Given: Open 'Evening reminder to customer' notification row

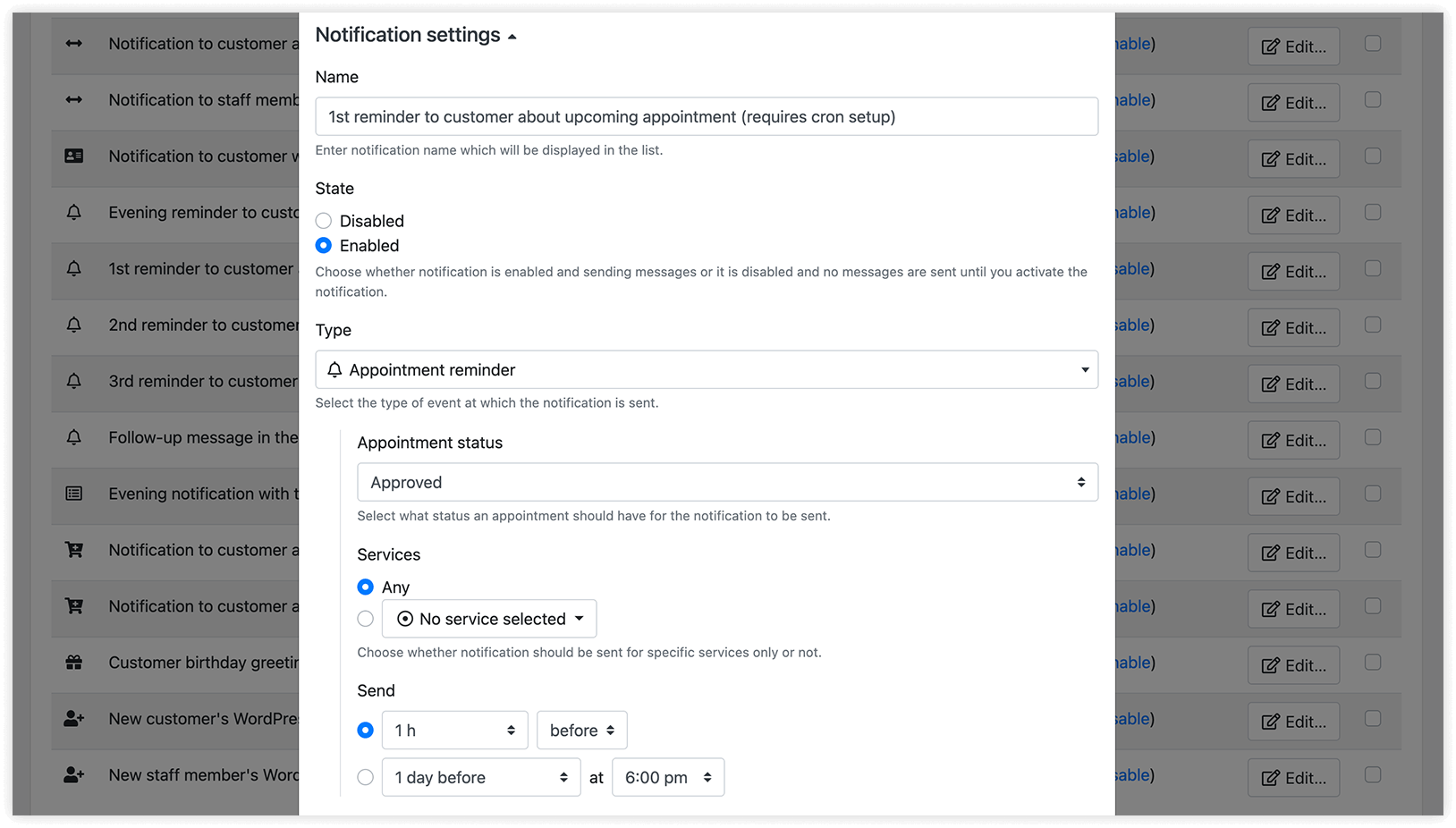Looking at the screenshot, I should pos(204,212).
